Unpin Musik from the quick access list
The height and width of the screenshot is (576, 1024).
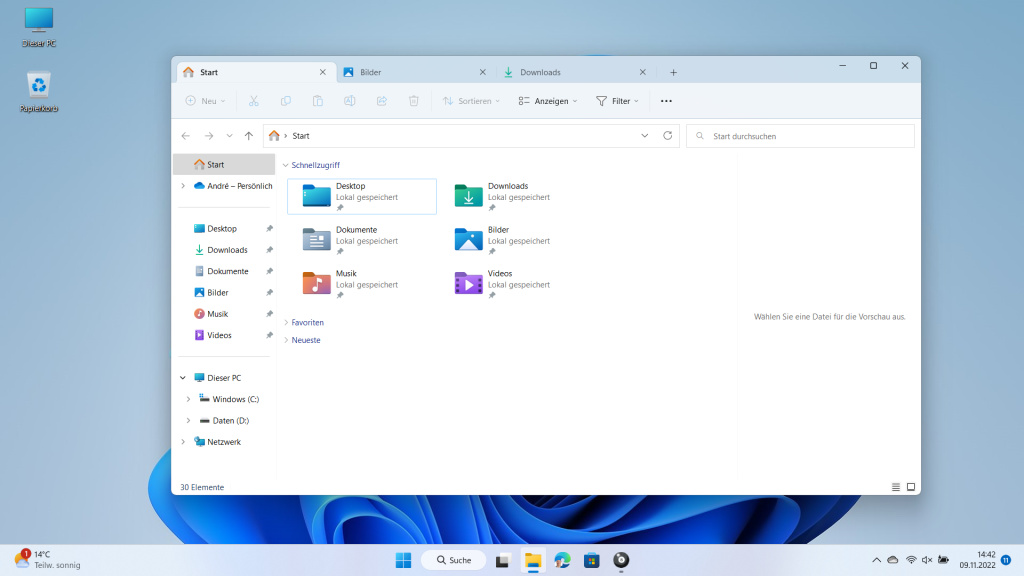pos(268,313)
